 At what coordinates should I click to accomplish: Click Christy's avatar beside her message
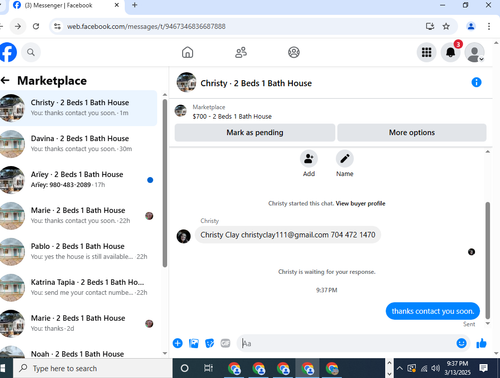183,236
